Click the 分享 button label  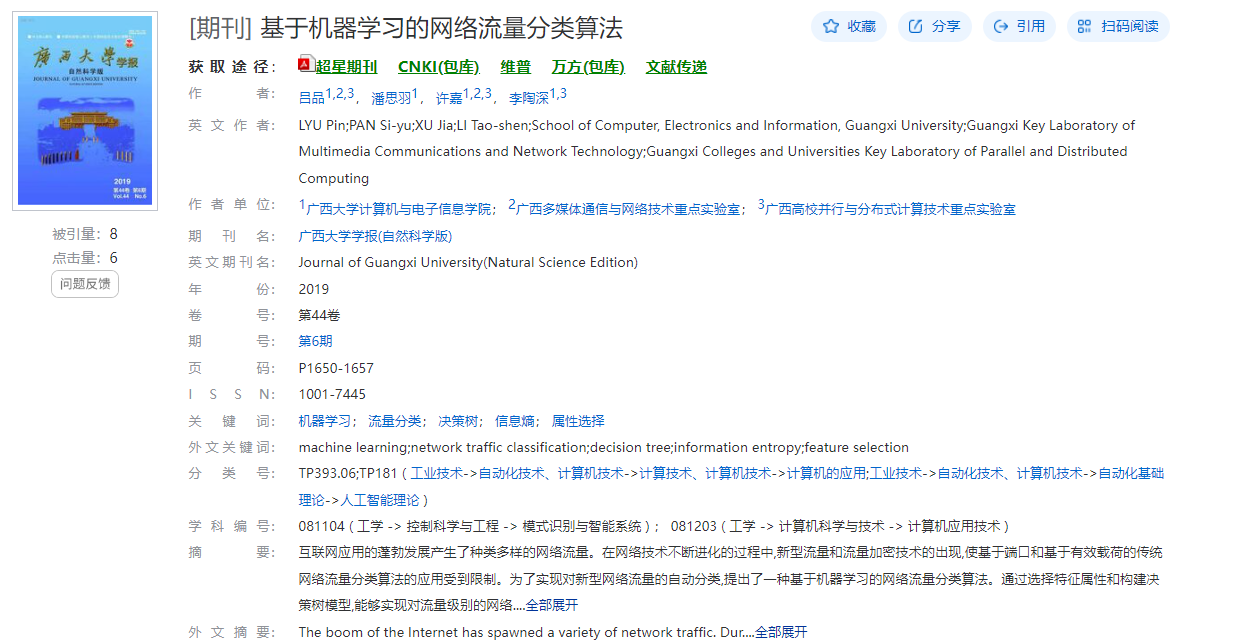pos(946,27)
